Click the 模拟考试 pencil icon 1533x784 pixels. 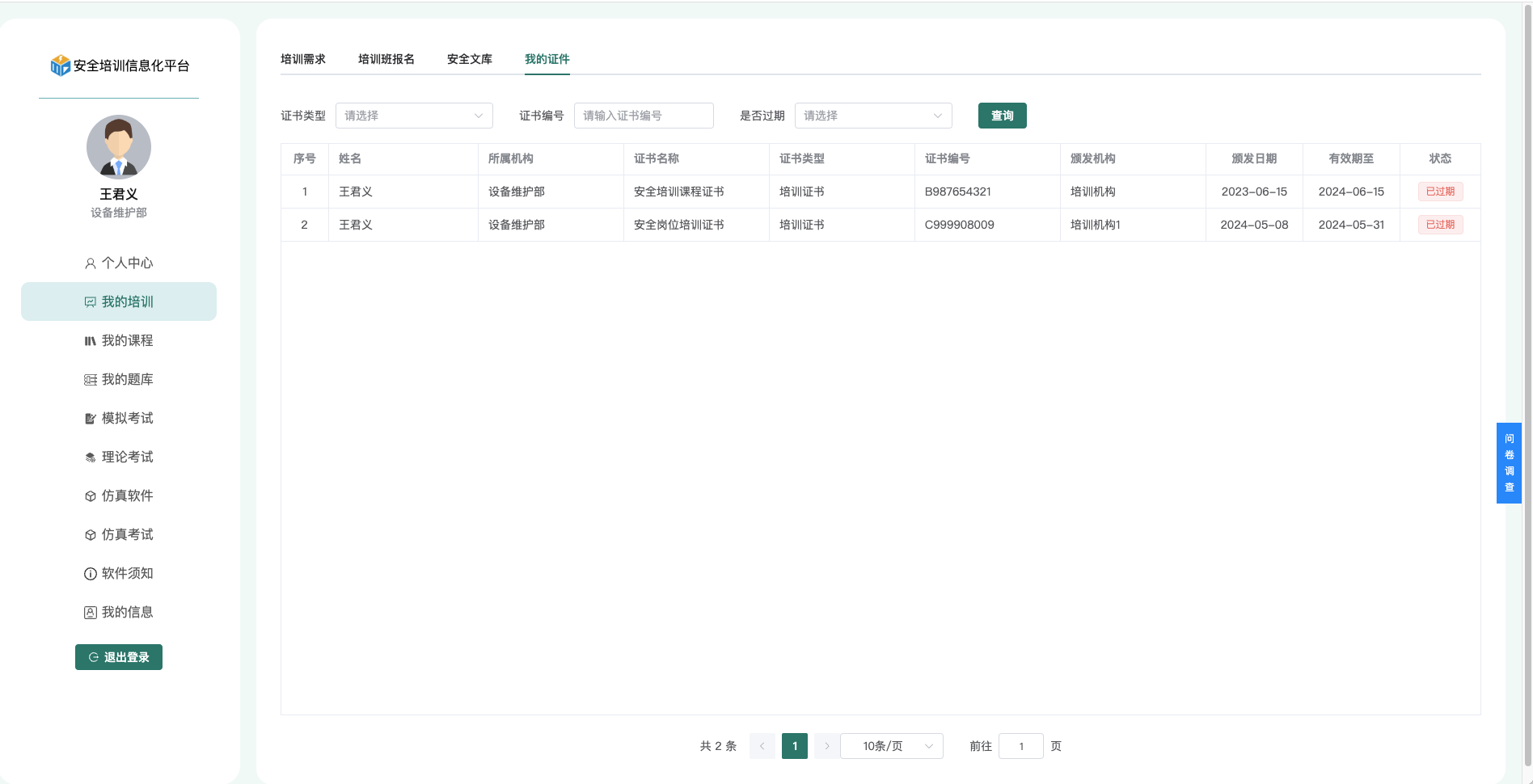(91, 419)
